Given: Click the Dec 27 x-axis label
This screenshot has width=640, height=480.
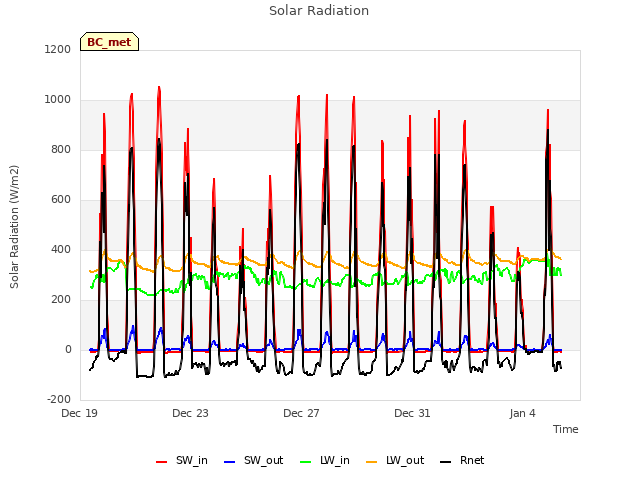Looking at the screenshot, I should tap(301, 413).
